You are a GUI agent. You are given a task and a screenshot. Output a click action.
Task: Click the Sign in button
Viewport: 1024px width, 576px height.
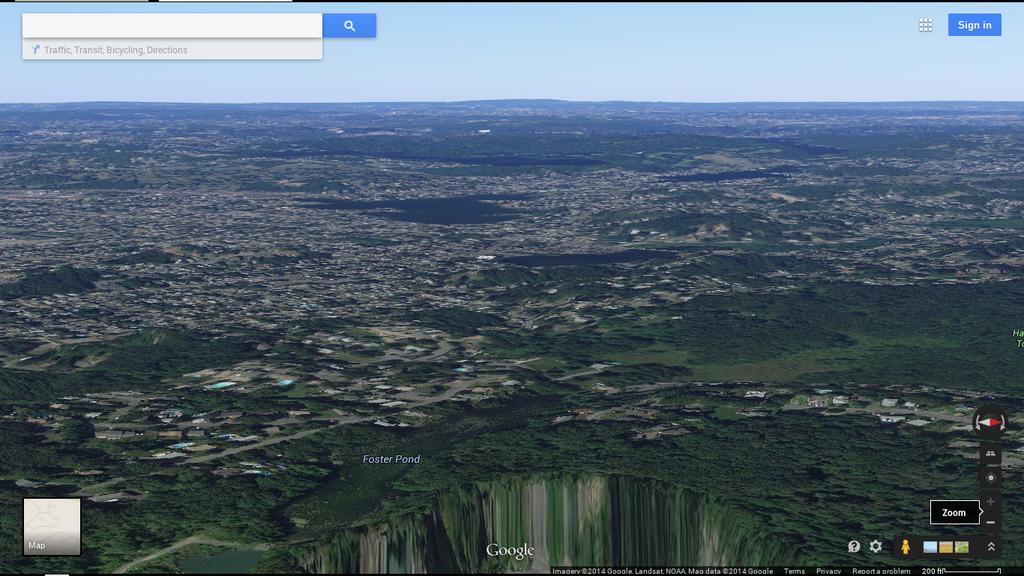tap(974, 25)
